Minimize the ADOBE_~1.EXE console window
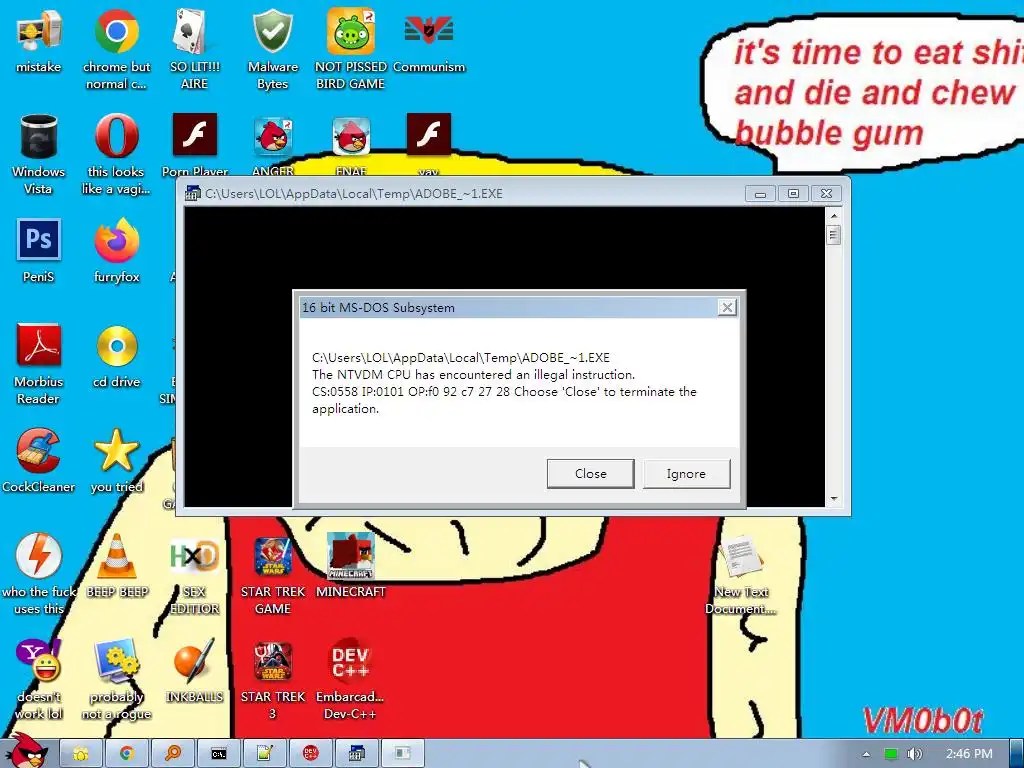The height and width of the screenshot is (768, 1024). point(760,193)
